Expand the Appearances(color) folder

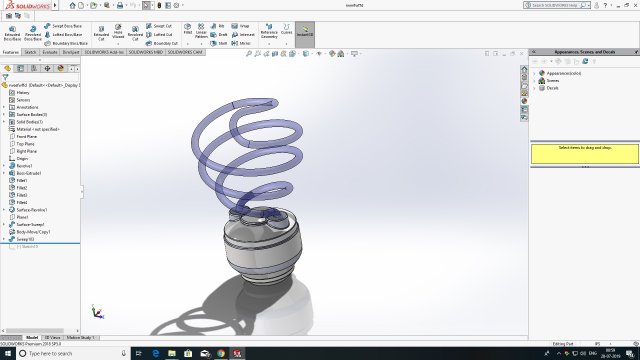[x=534, y=73]
